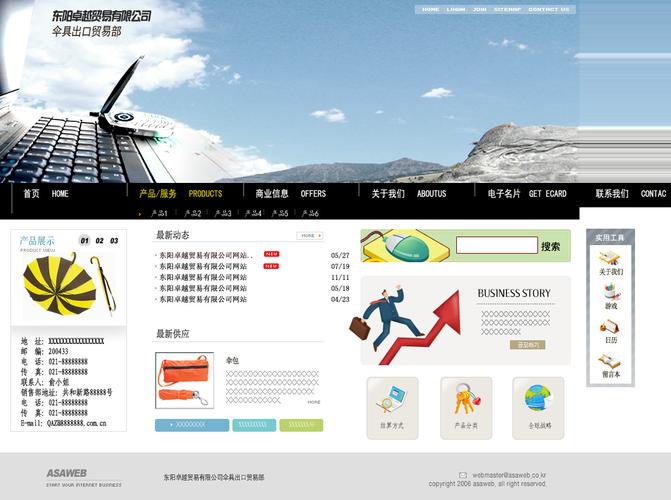Click the teal button below 伞包 product

tap(254, 425)
